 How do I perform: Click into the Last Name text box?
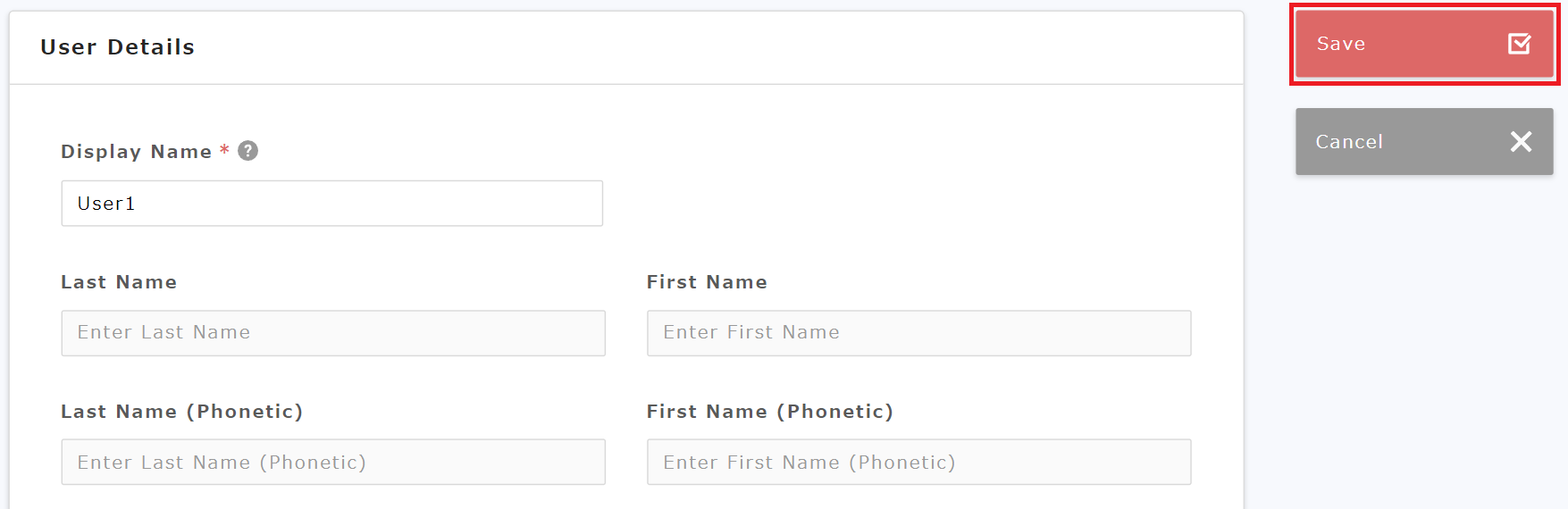pyautogui.click(x=332, y=333)
